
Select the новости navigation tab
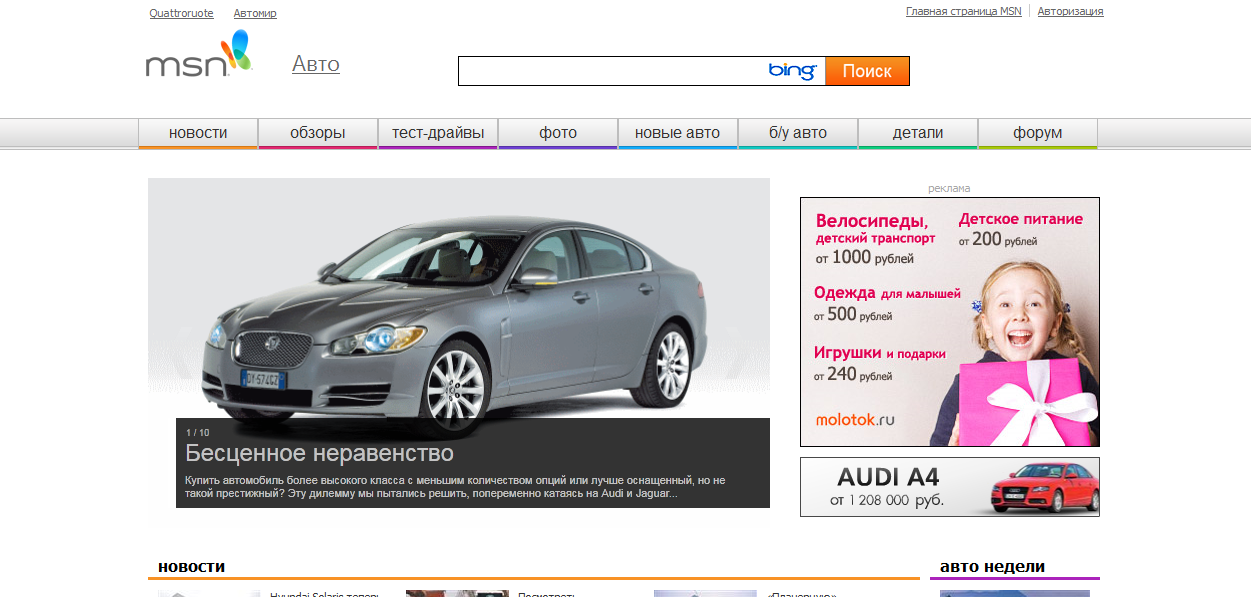click(x=198, y=133)
